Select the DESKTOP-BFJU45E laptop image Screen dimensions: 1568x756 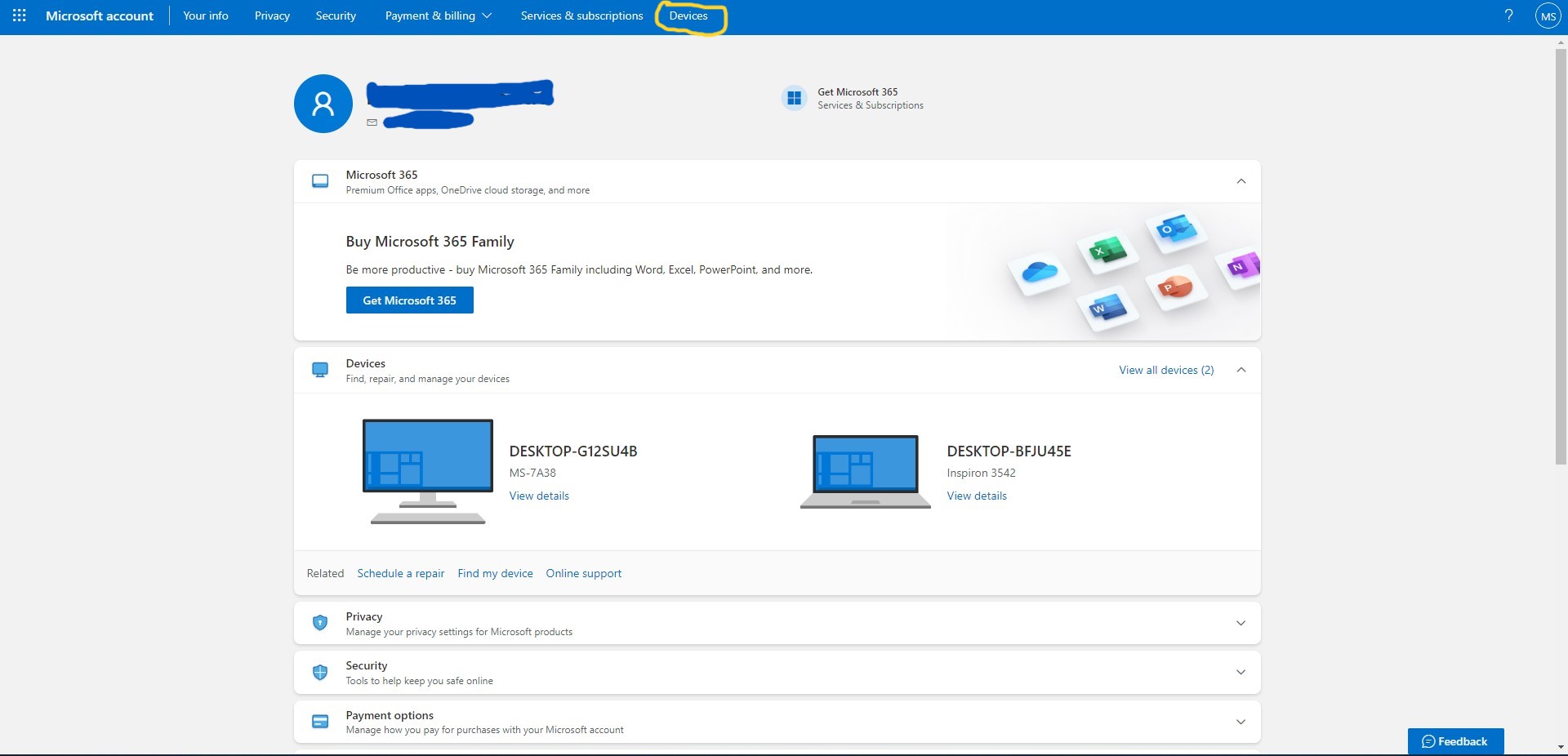tap(866, 471)
